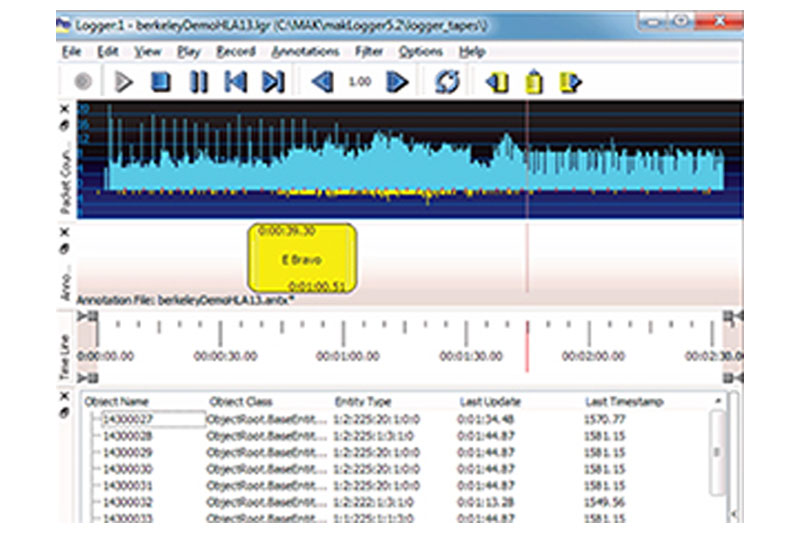Click the Play button

(123, 82)
